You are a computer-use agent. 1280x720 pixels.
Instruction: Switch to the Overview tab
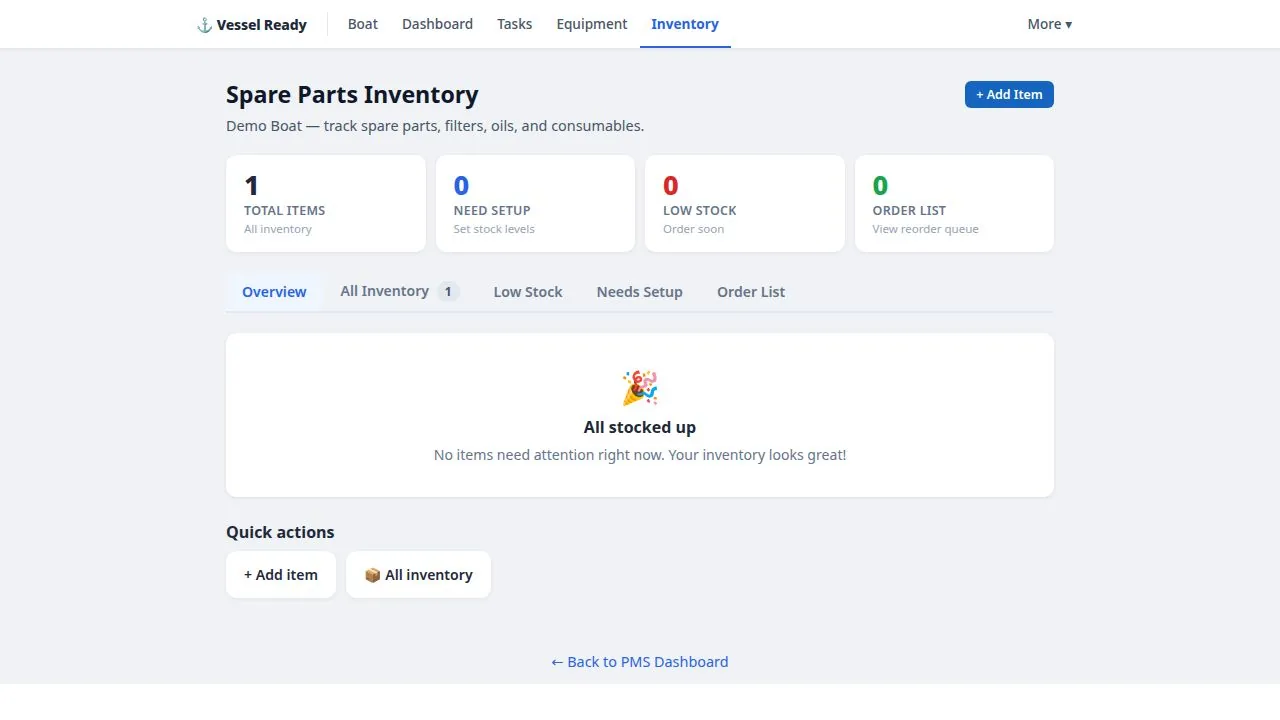click(274, 292)
